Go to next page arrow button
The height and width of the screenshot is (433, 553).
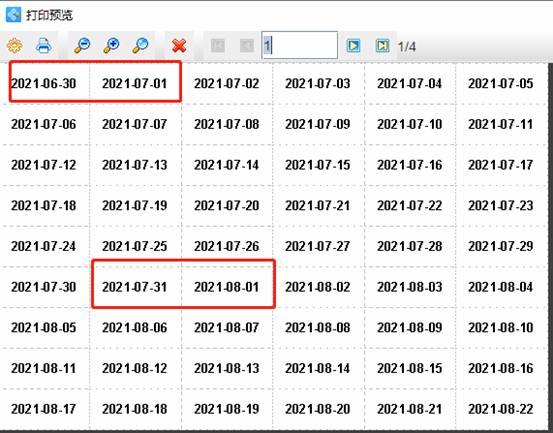353,45
